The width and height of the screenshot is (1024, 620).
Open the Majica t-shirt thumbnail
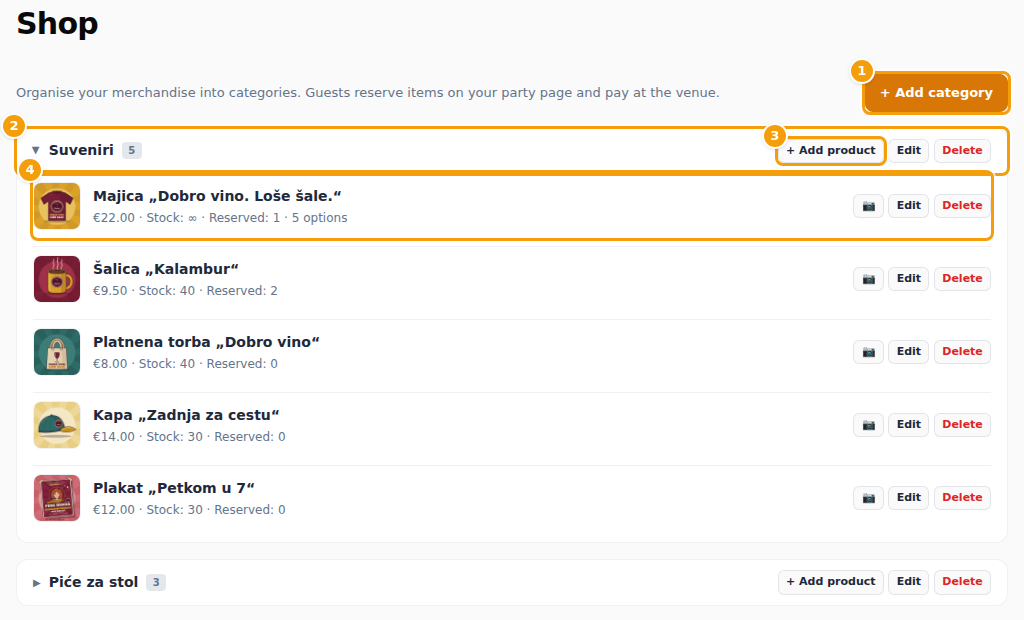pyautogui.click(x=57, y=206)
